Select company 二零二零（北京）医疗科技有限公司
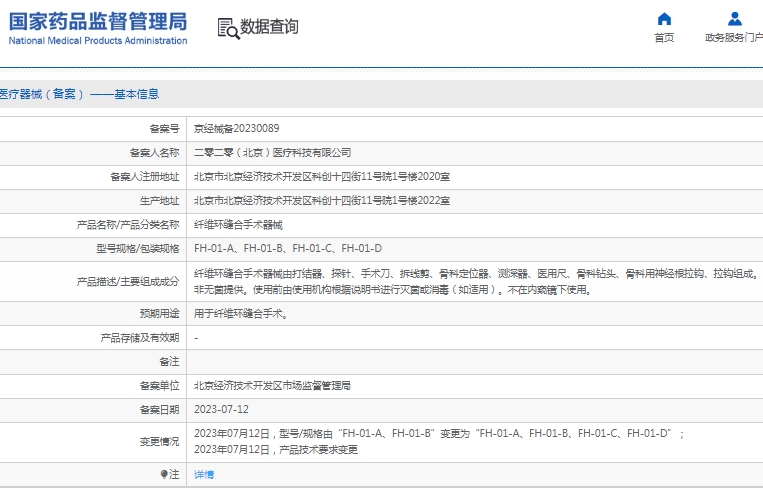763x490 pixels. click(272, 153)
